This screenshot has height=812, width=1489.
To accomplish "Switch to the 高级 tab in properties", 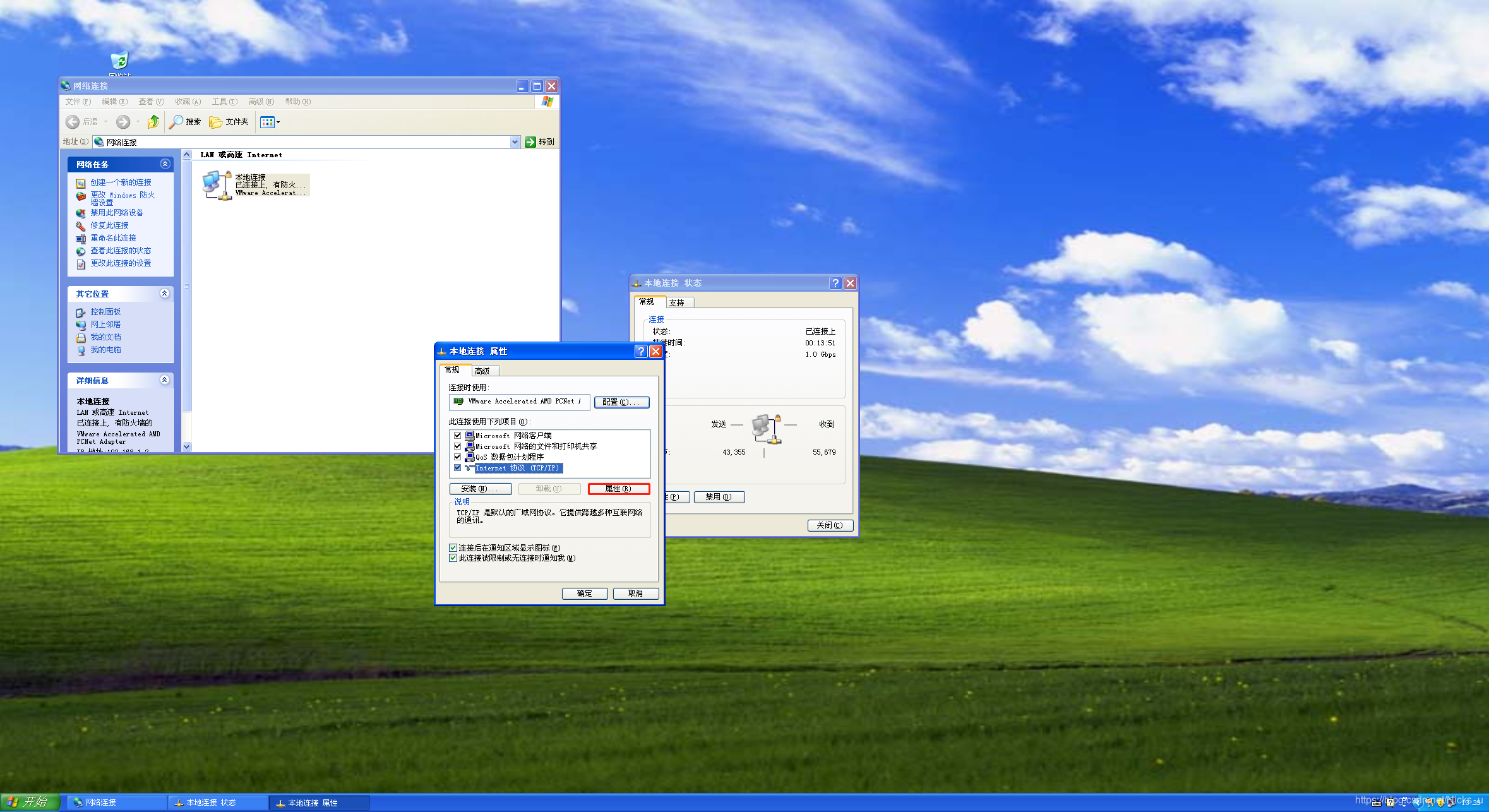I will click(482, 371).
